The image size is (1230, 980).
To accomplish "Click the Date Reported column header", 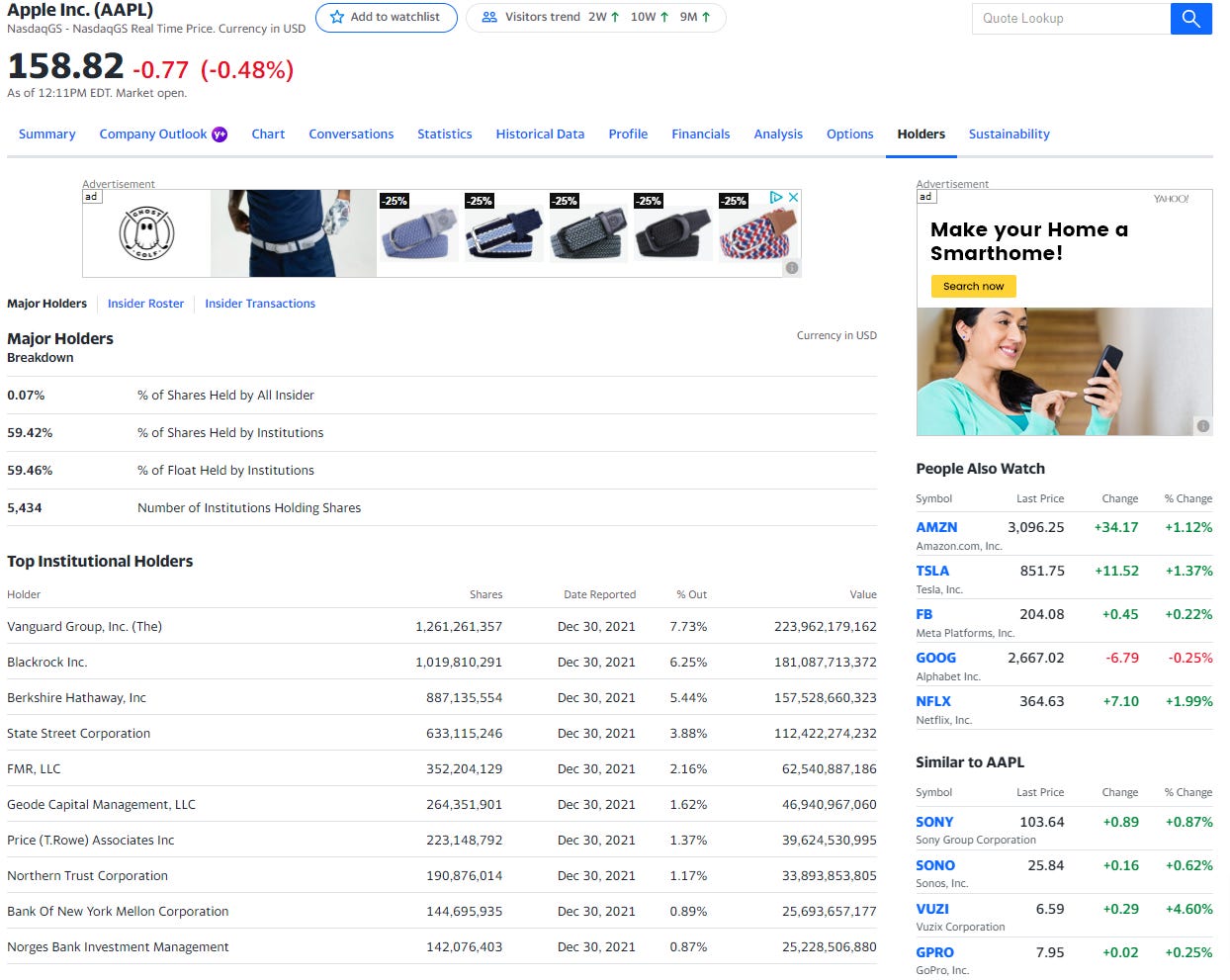I will (599, 595).
